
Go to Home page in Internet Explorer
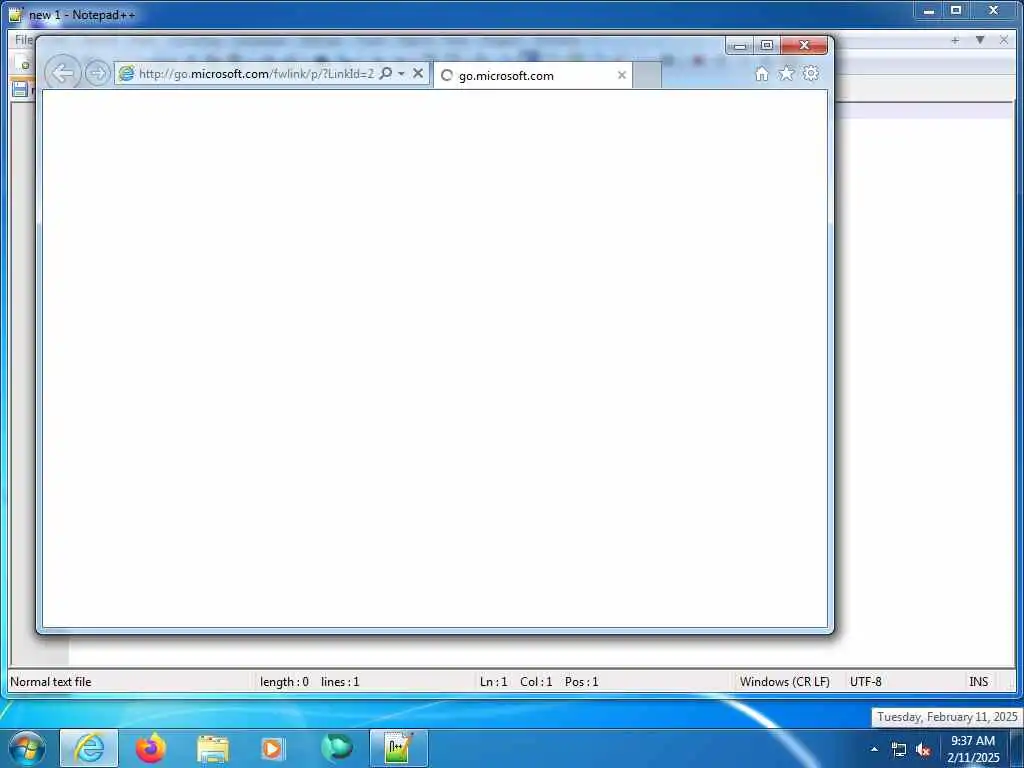coord(761,73)
